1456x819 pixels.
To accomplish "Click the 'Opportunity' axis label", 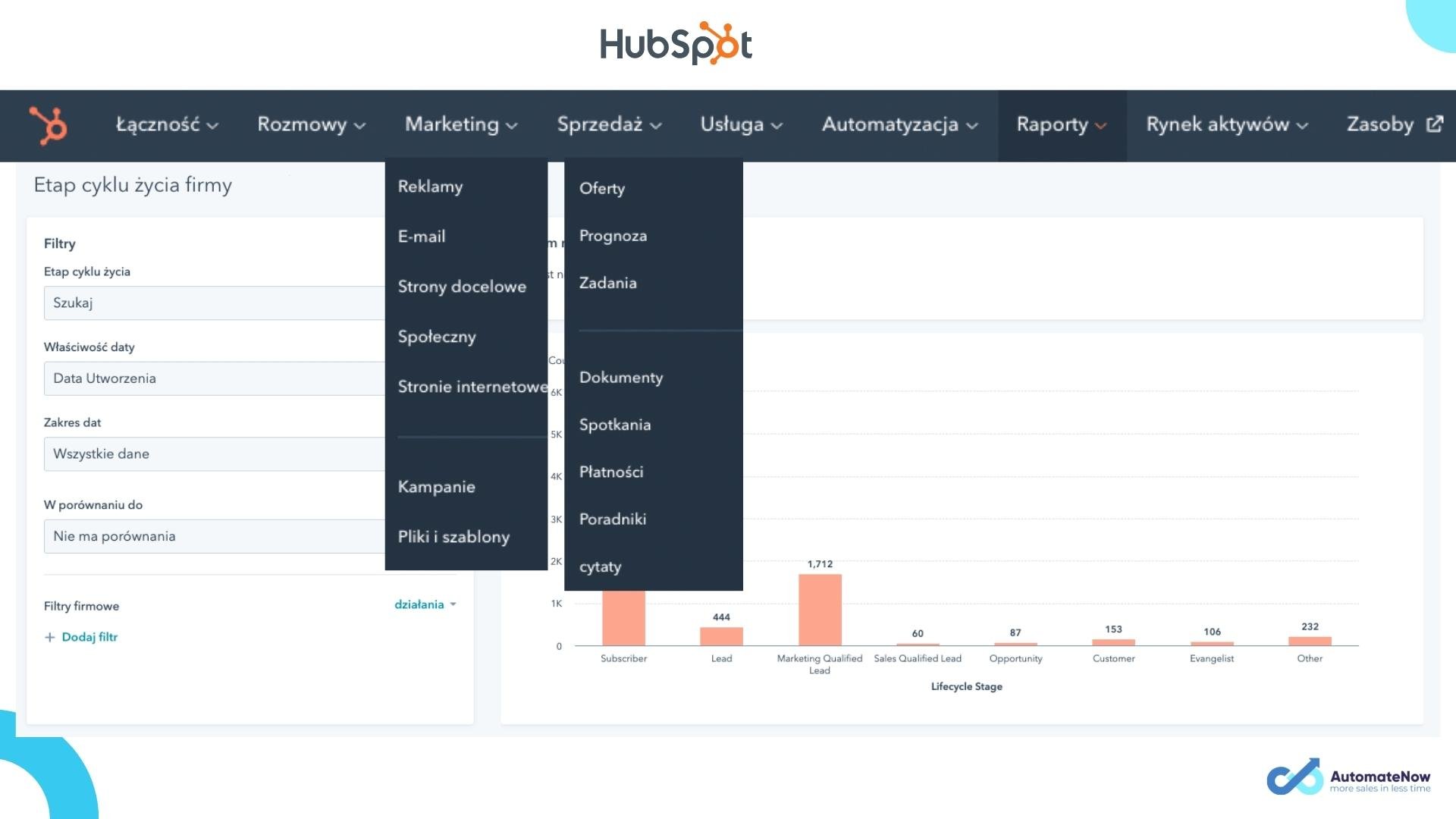I will 1015,659.
